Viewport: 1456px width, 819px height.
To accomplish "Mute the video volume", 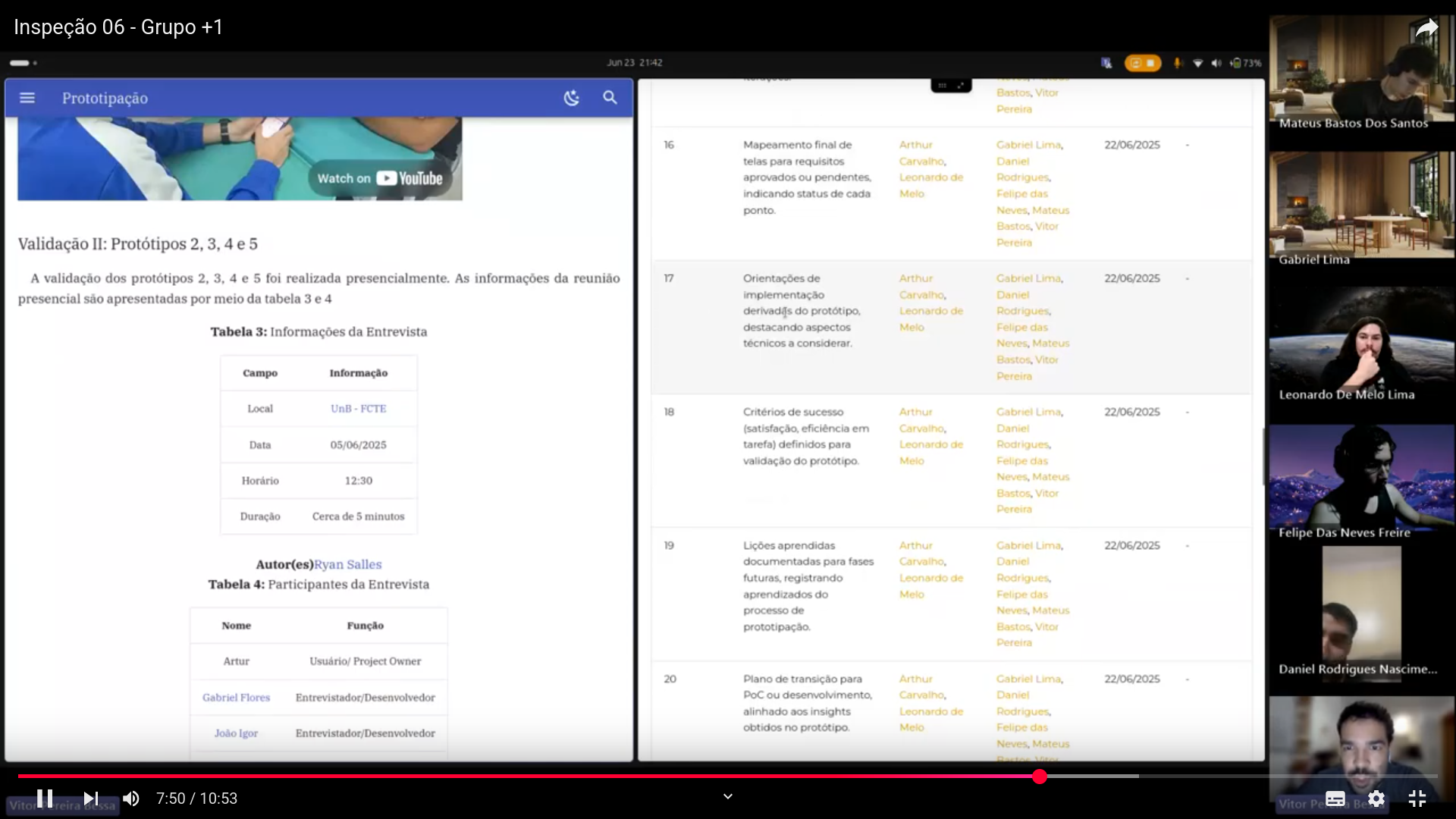I will pyautogui.click(x=131, y=798).
